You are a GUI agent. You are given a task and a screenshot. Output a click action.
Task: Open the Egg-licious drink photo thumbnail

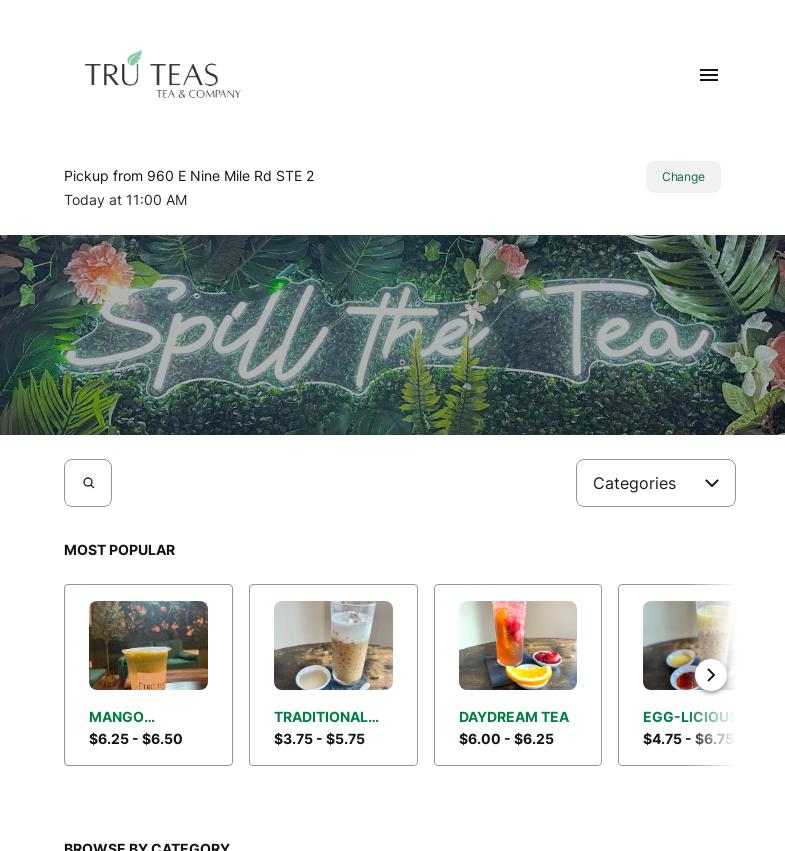point(688,645)
